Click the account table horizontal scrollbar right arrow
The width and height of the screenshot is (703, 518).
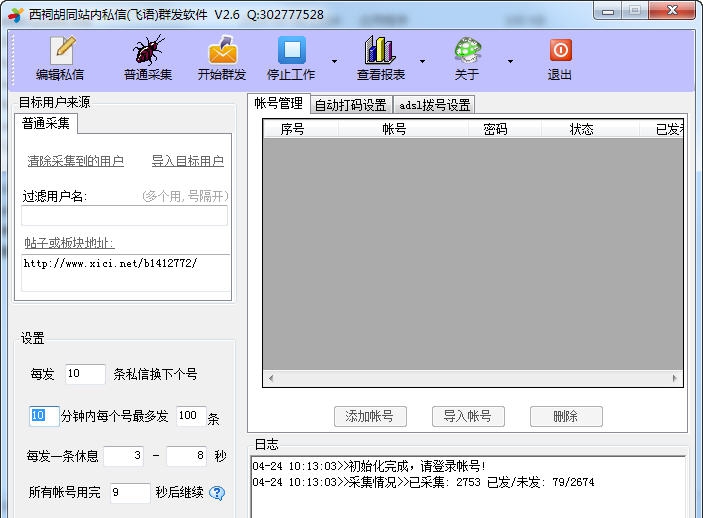click(x=677, y=379)
